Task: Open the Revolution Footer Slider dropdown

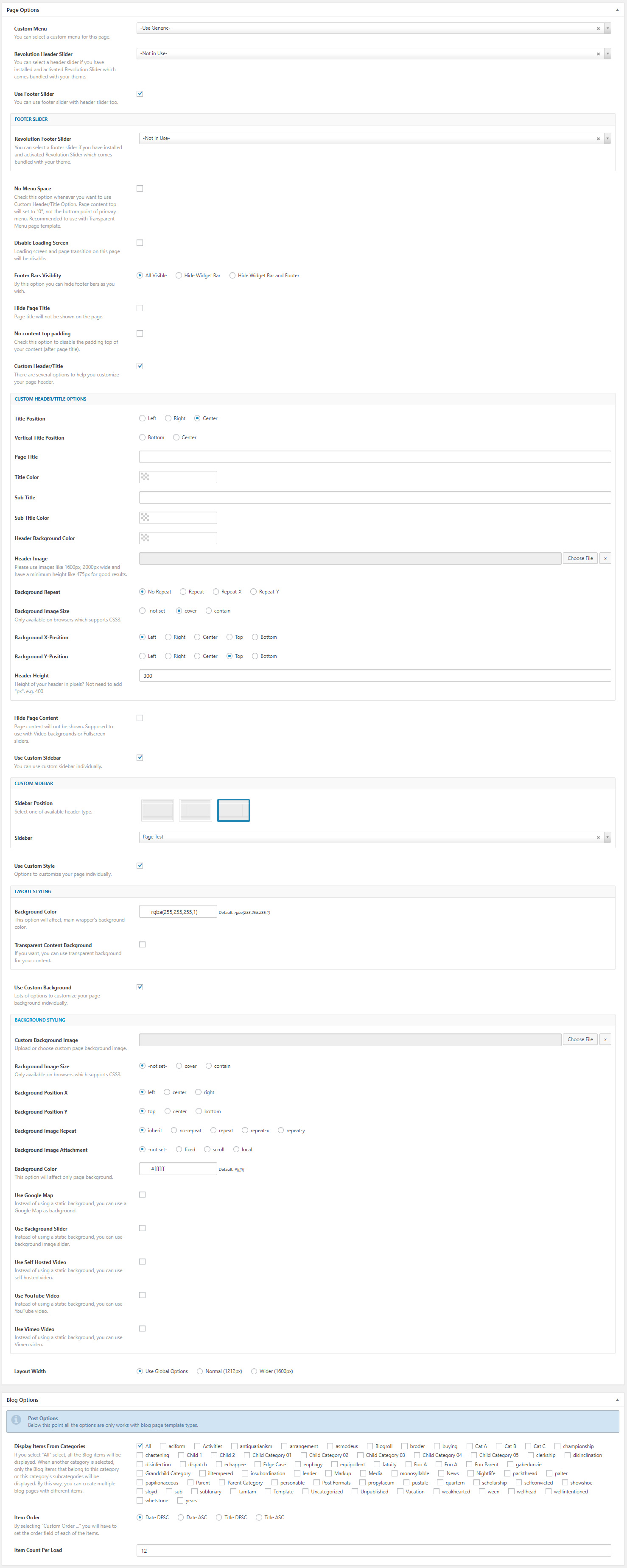Action: [607, 139]
